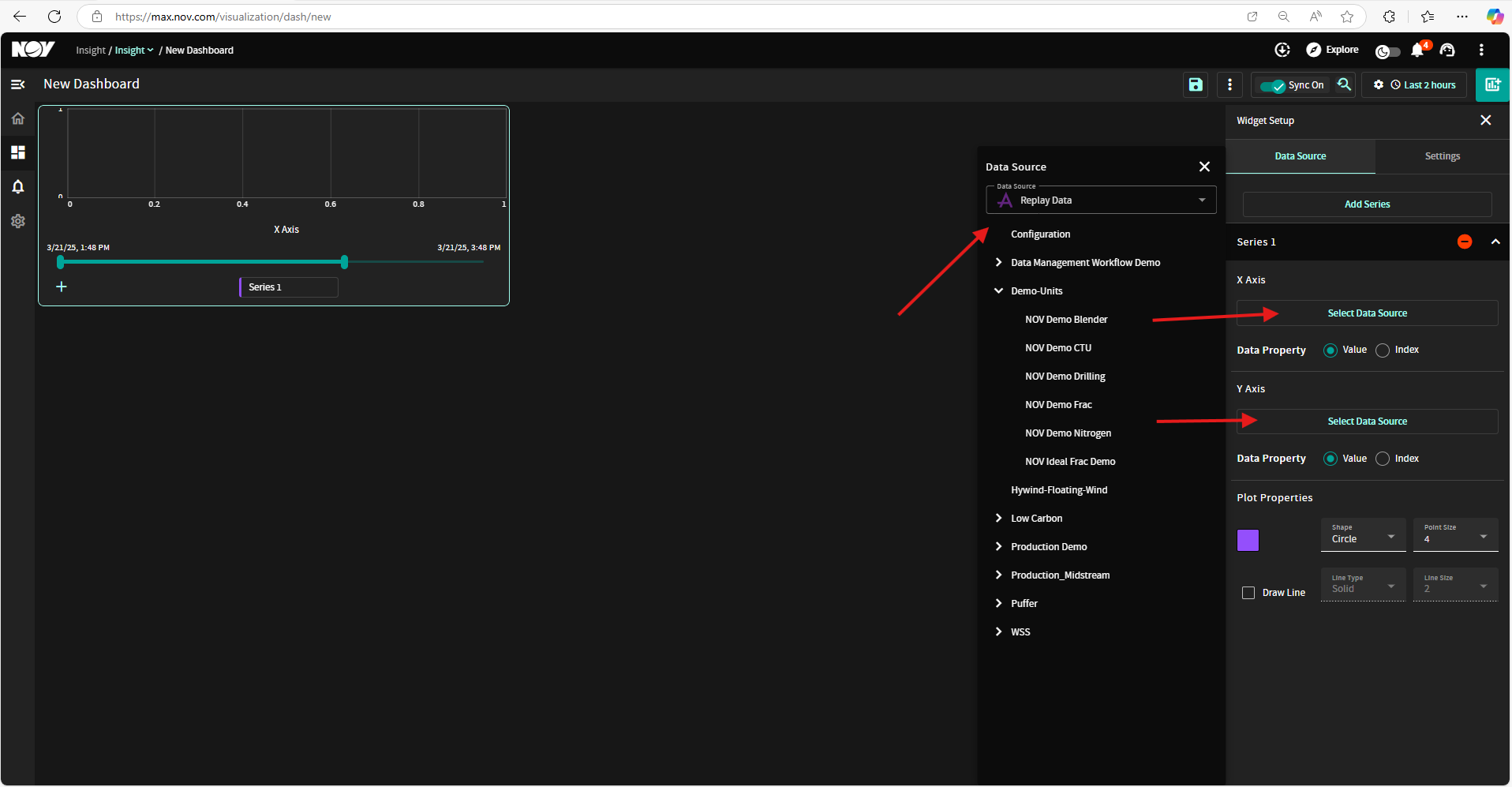Open the support headset icon
This screenshot has width=1512, height=787.
coord(1447,50)
